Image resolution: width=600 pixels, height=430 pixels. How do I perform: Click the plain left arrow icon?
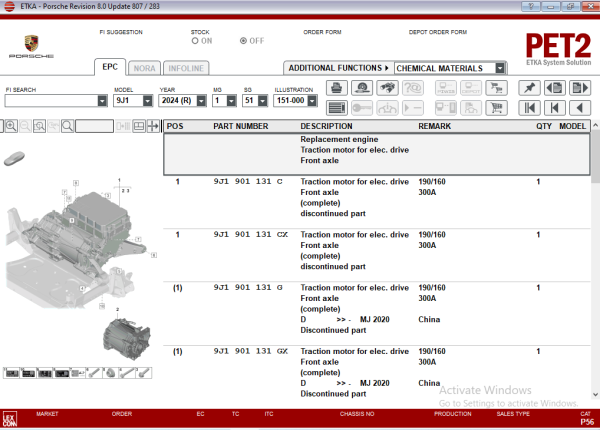(x=580, y=108)
